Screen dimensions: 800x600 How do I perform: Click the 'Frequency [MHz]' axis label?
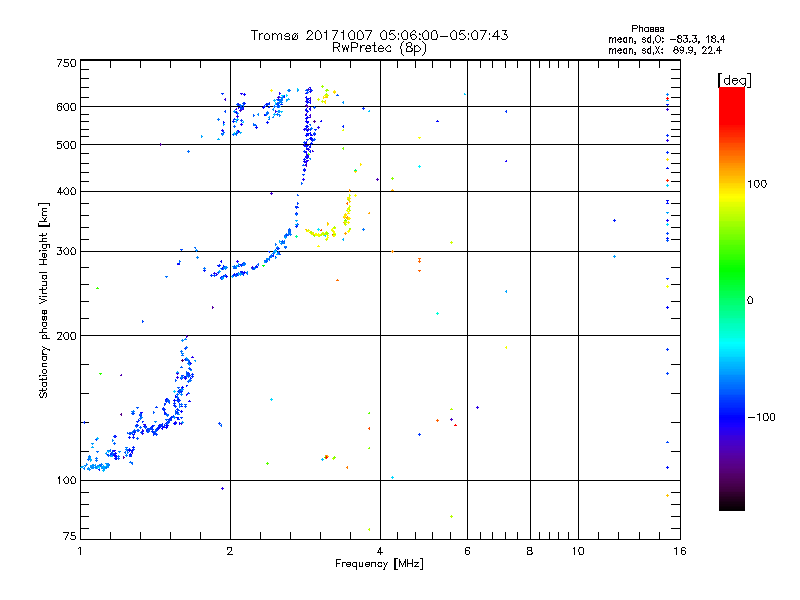point(379,564)
